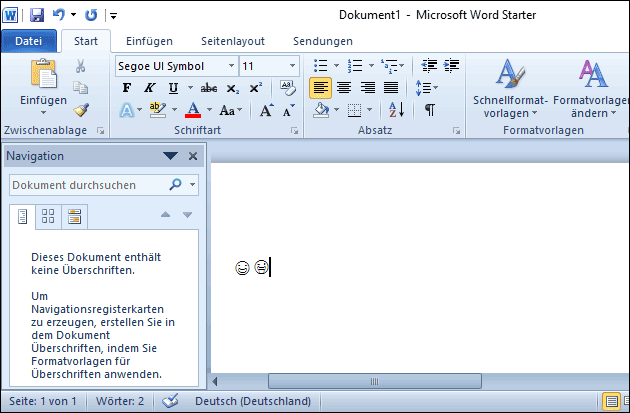Open line spacing options

point(425,88)
